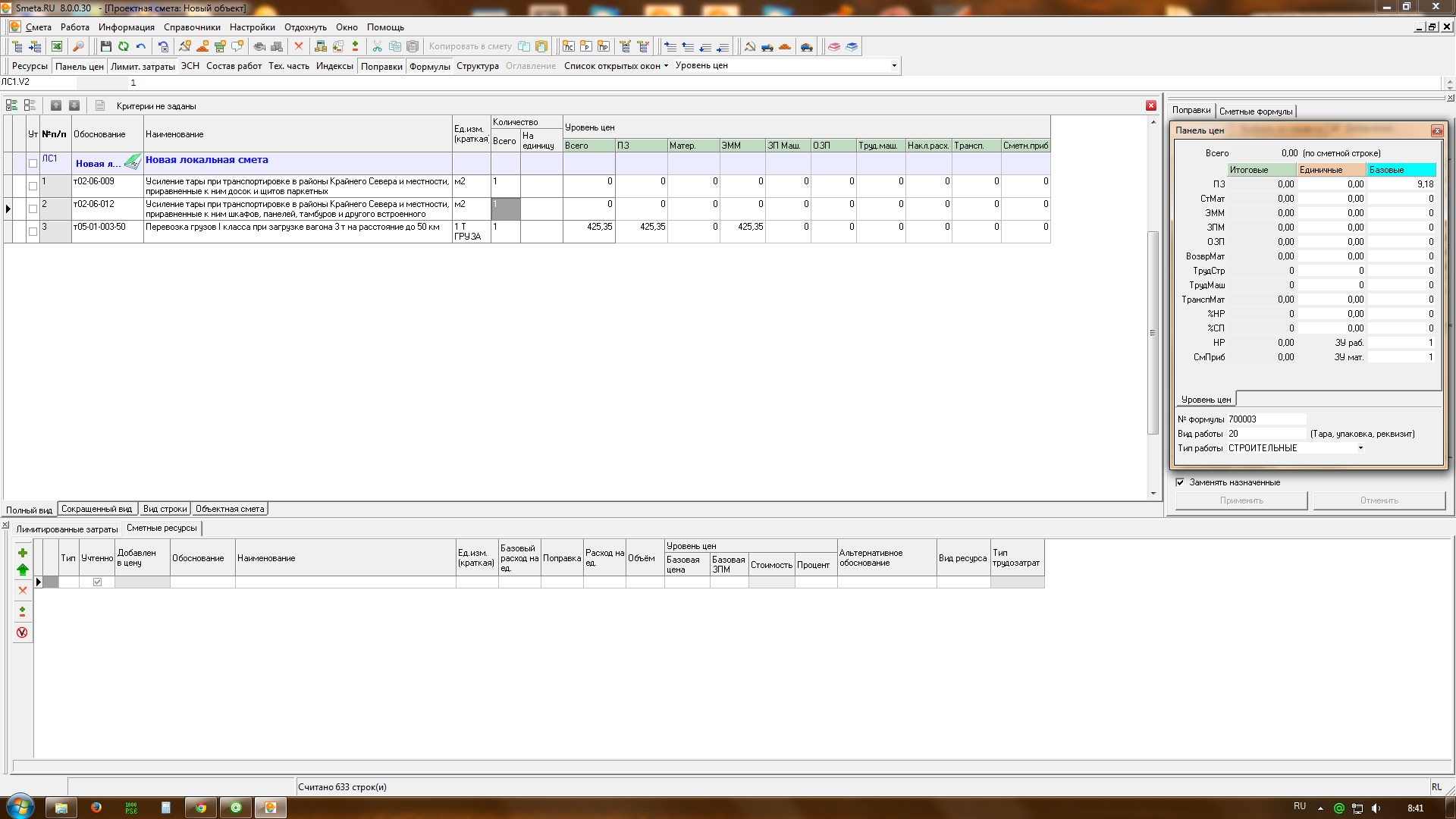Click the '№ формулы' input field
The width and height of the screenshot is (1456, 819).
pos(1266,419)
